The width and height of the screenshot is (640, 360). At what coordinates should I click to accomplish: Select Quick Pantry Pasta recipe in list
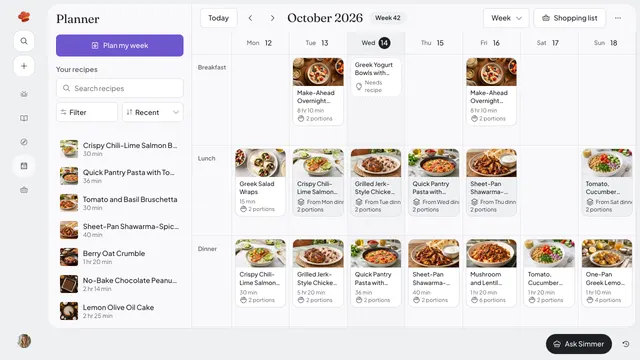pos(120,176)
